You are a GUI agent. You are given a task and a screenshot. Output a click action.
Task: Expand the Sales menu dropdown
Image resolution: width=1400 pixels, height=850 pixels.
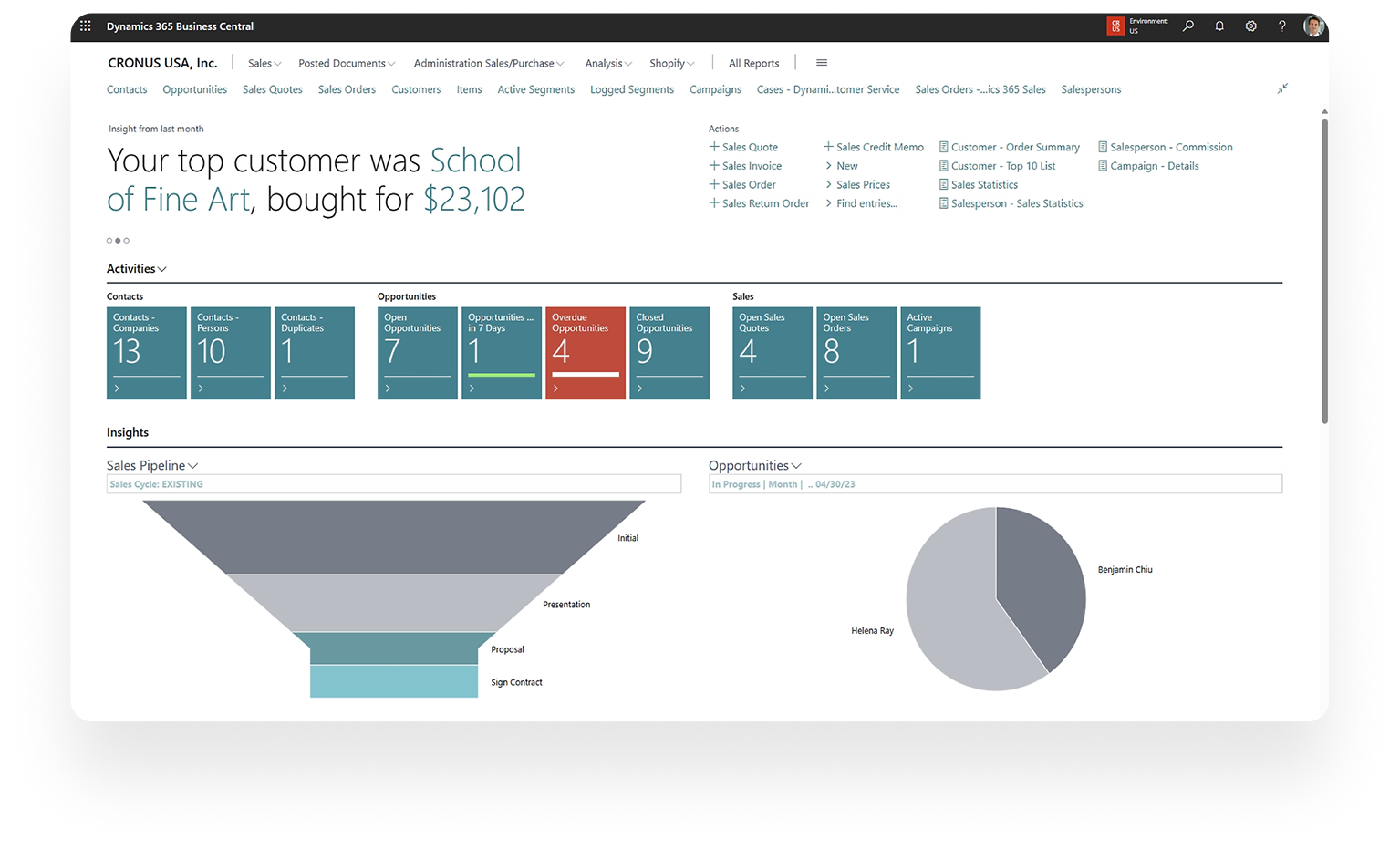pos(264,64)
